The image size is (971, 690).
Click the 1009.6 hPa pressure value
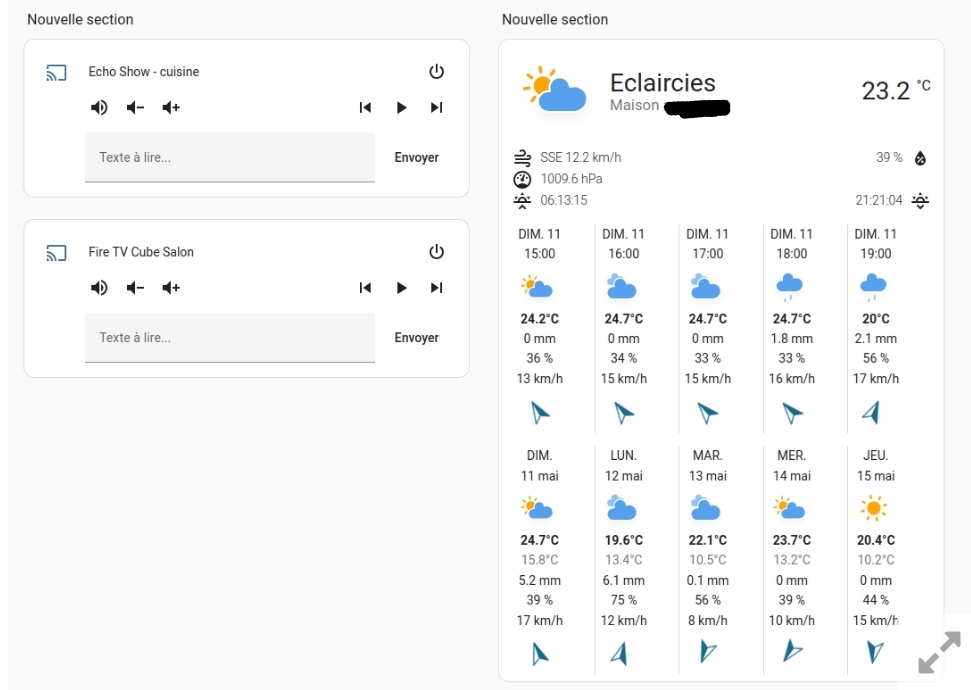coord(572,179)
